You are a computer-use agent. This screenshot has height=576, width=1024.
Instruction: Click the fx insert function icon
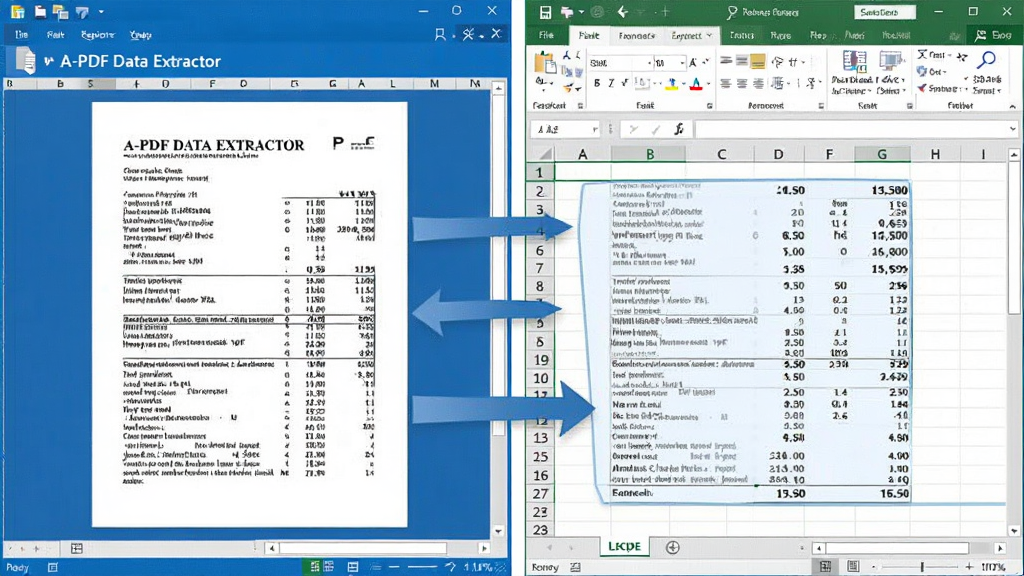[x=679, y=129]
